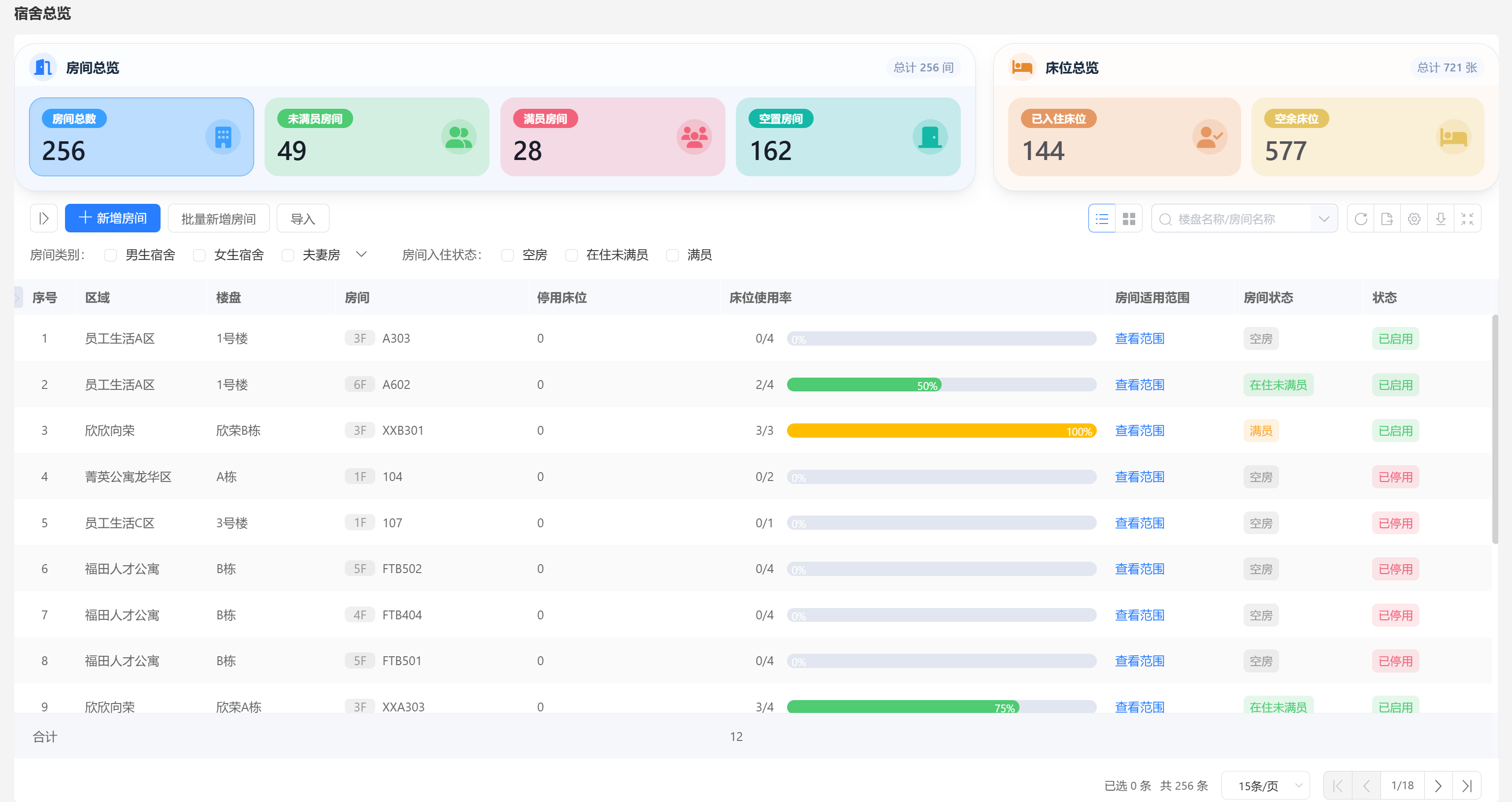Open 查看范围 link for room XXB301
This screenshot has width=1512, height=802.
(1139, 431)
